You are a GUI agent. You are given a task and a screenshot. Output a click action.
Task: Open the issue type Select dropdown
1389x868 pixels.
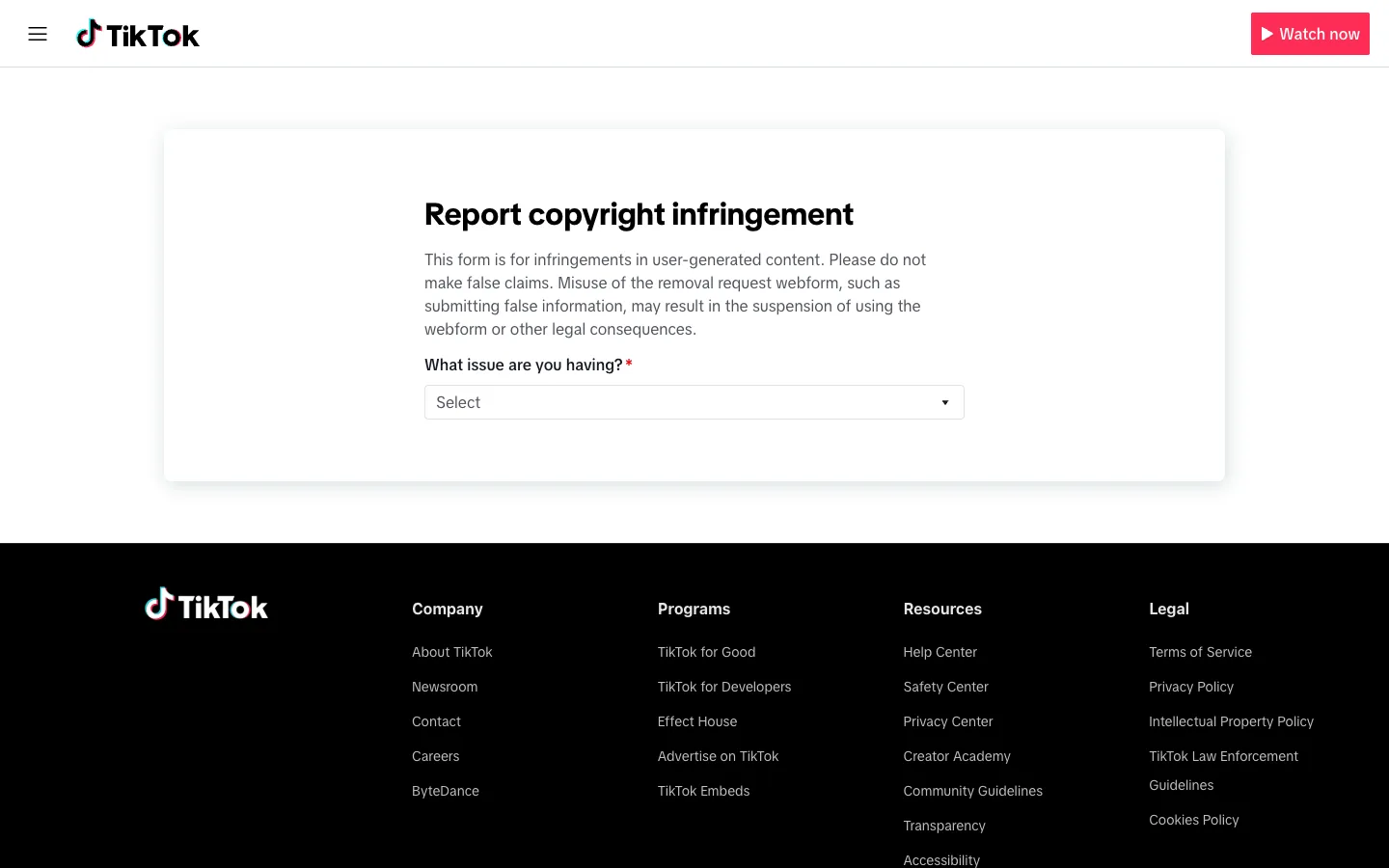click(694, 402)
